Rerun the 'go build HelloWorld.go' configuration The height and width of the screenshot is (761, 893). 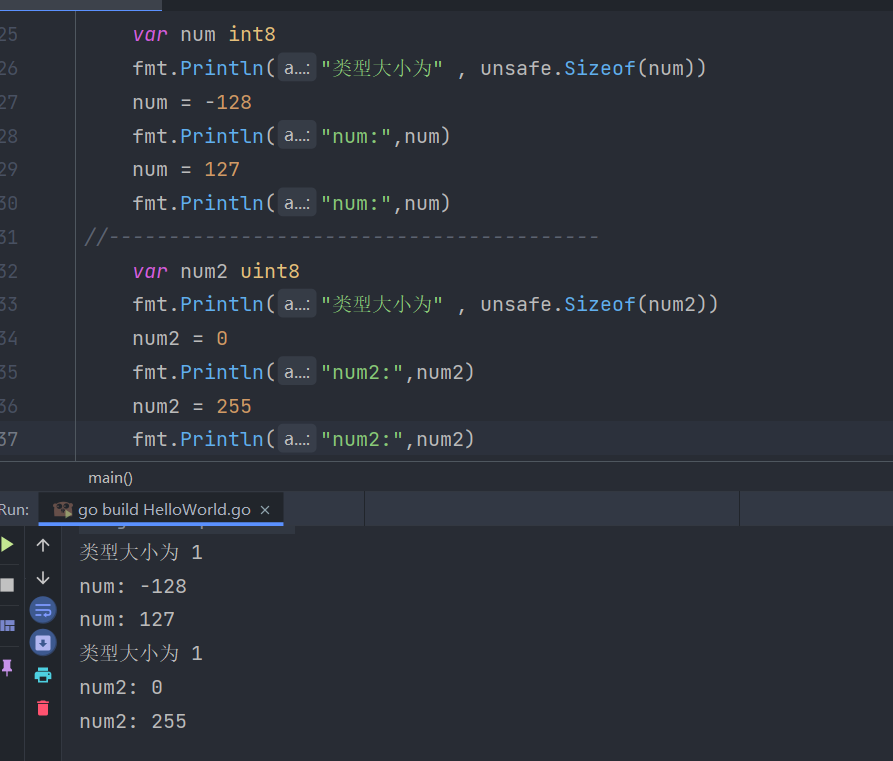point(7,545)
